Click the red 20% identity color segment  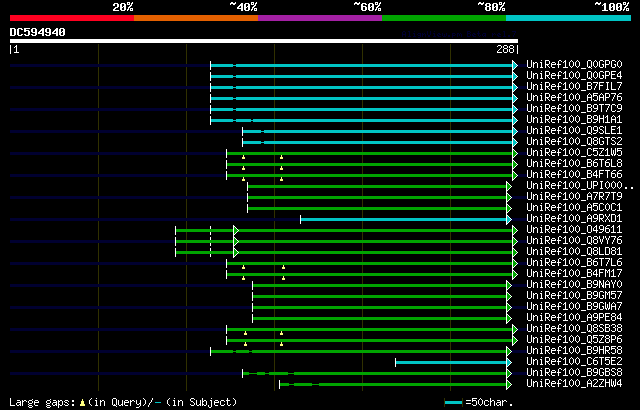(72, 18)
